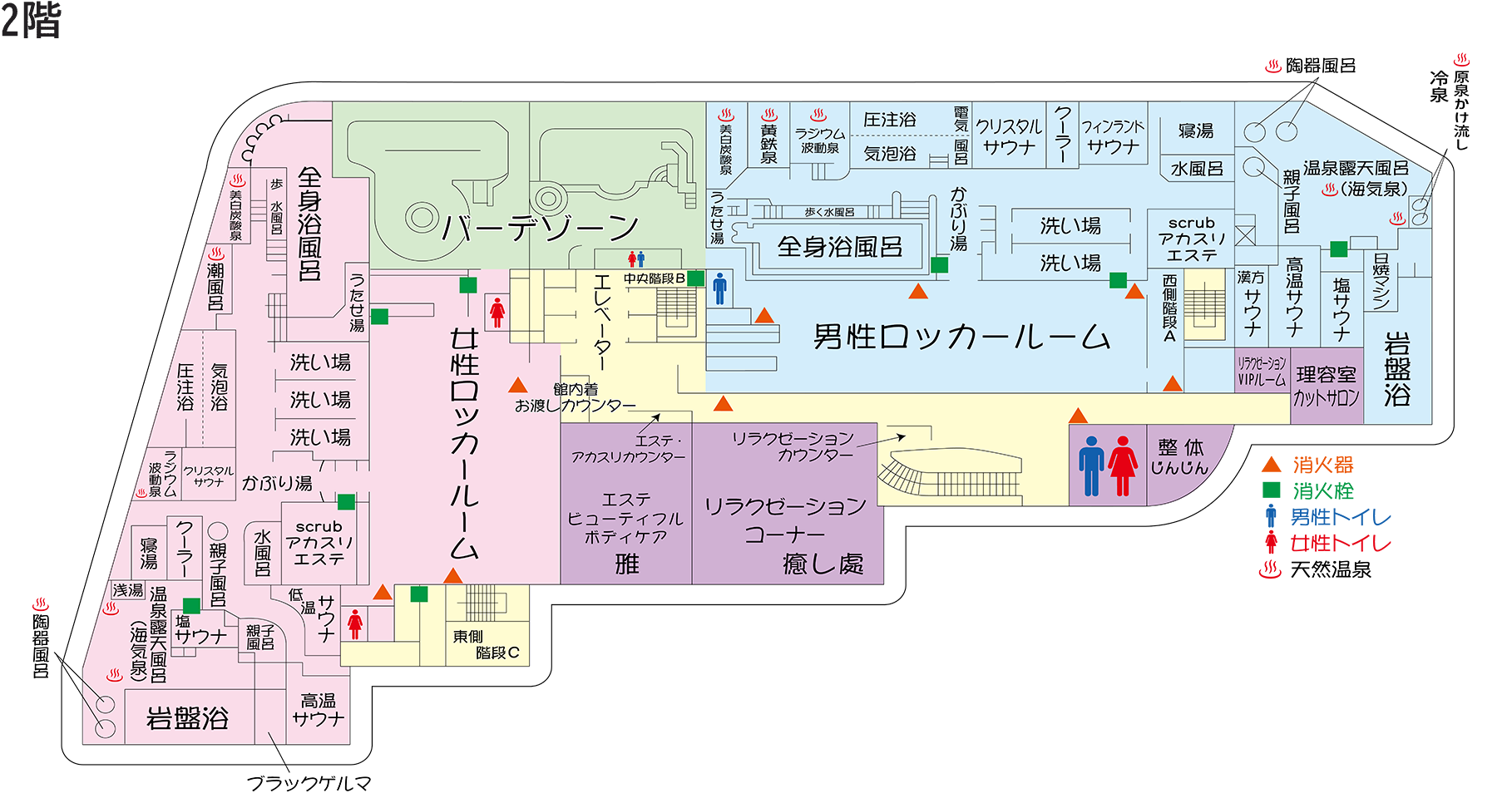Click the 電気風呂 label
The width and height of the screenshot is (1512, 798).
tap(961, 135)
